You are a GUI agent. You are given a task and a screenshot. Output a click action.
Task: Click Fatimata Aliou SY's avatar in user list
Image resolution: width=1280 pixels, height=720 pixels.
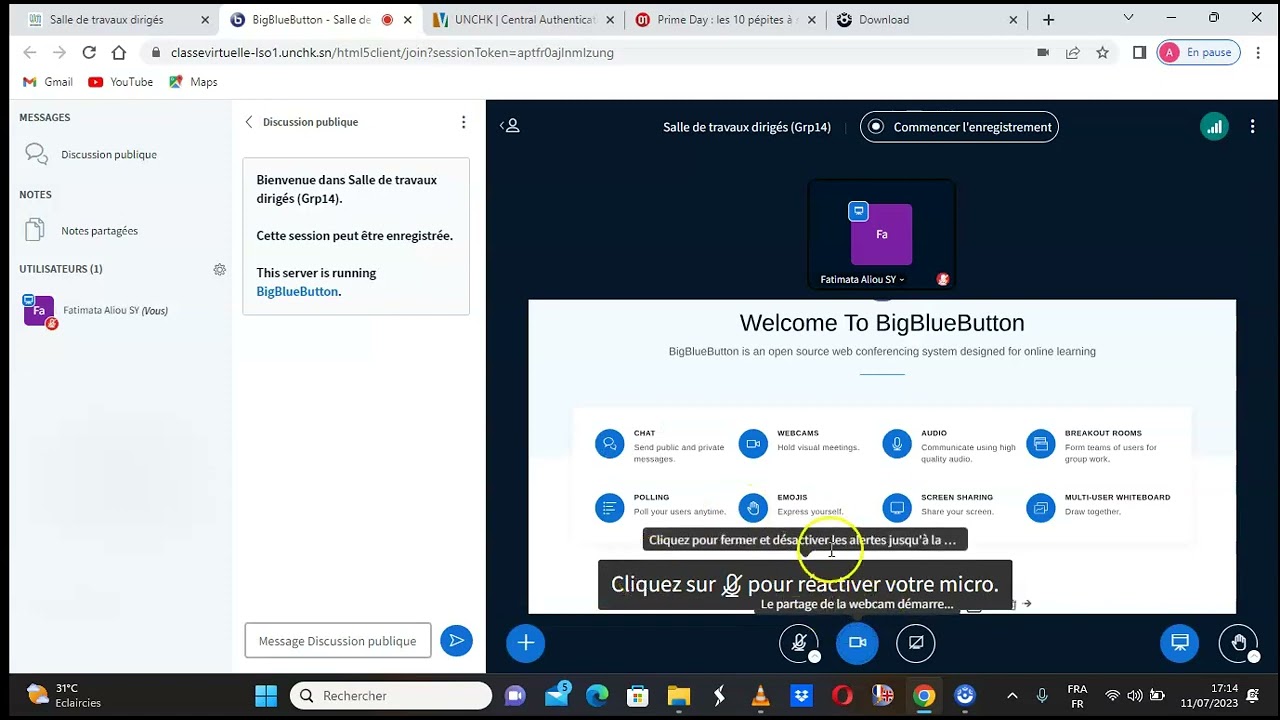point(38,310)
